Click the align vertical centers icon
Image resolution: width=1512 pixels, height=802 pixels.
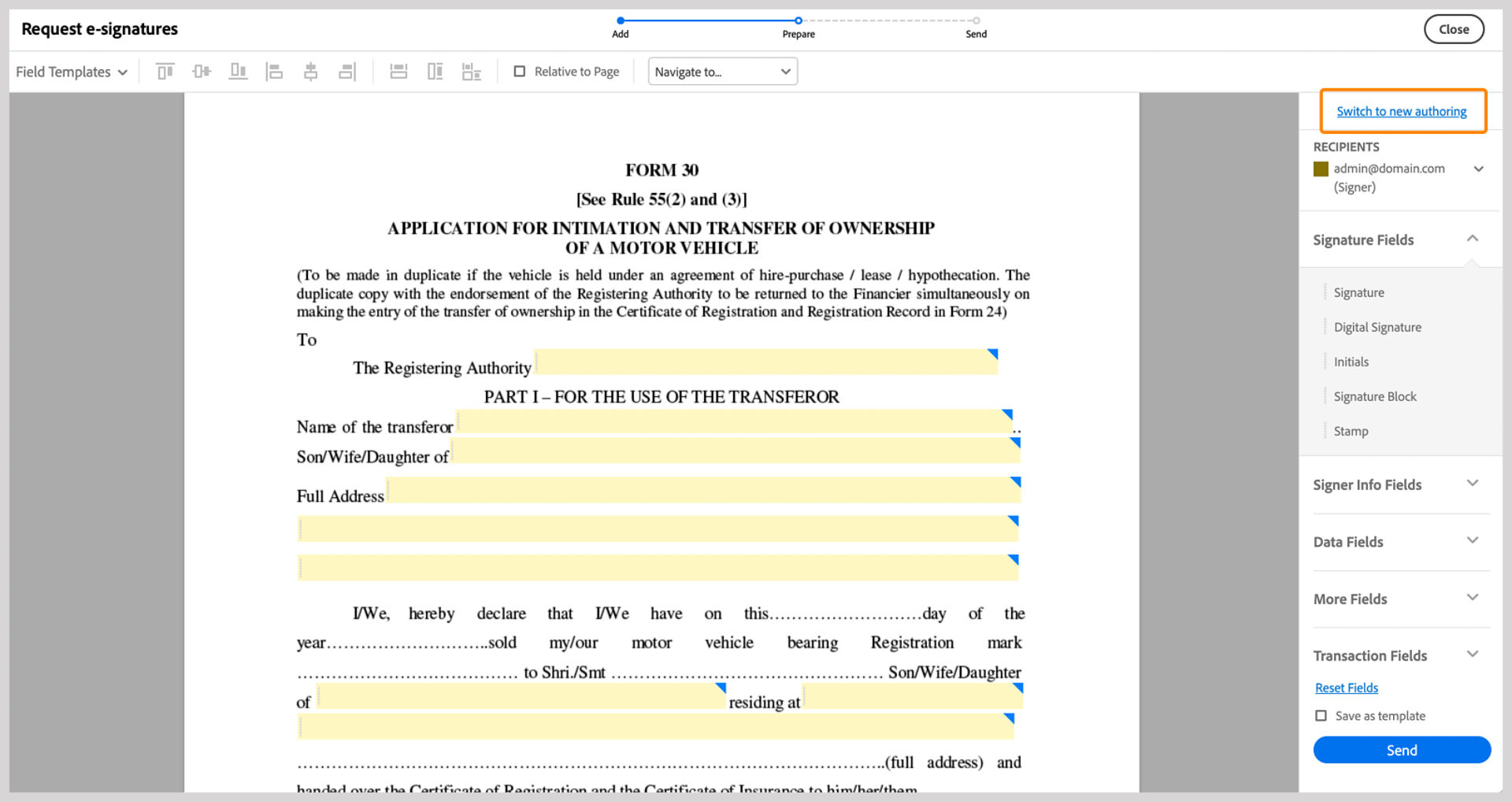[202, 72]
